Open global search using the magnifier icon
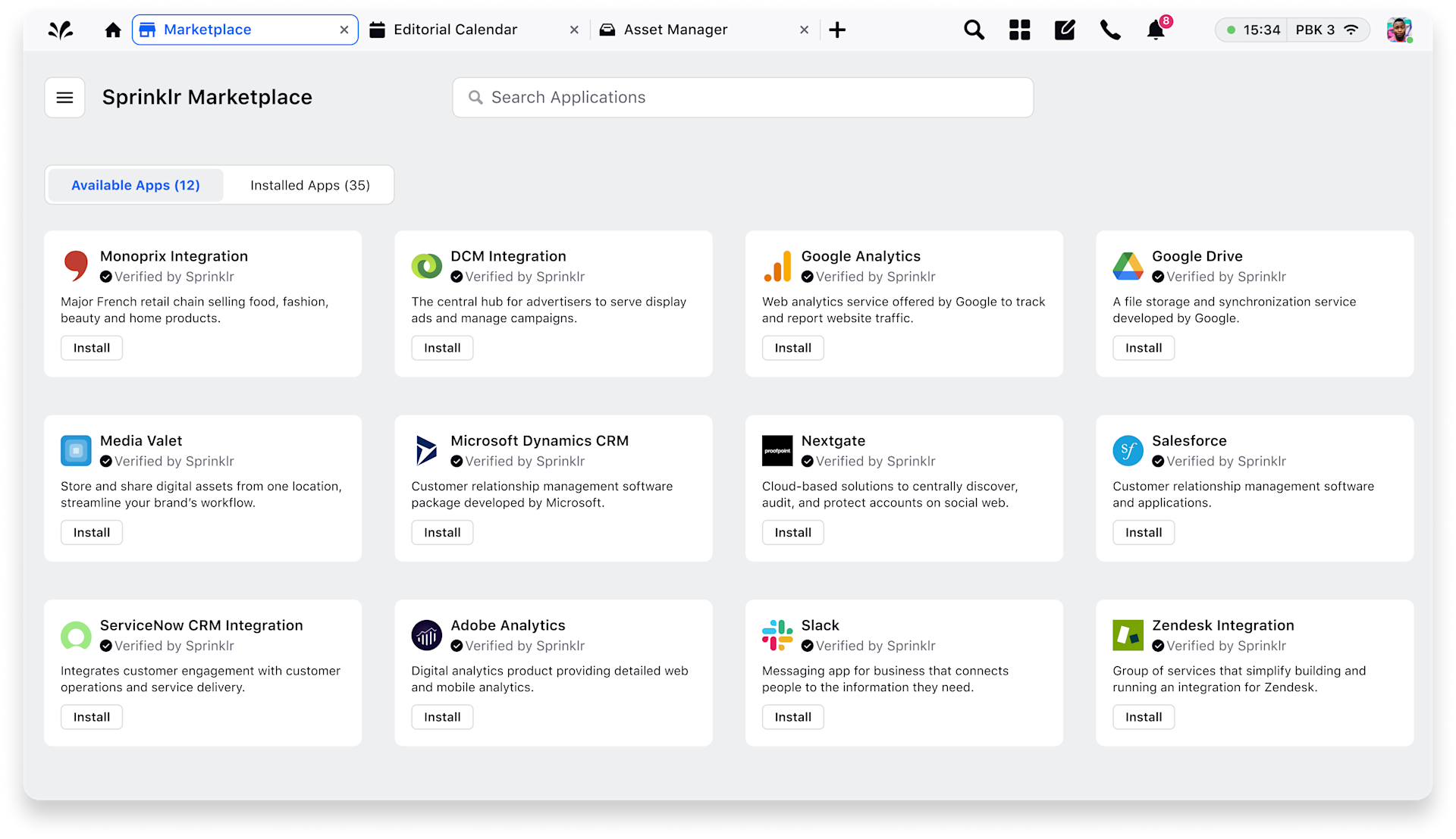The width and height of the screenshot is (1456, 839). [x=974, y=30]
